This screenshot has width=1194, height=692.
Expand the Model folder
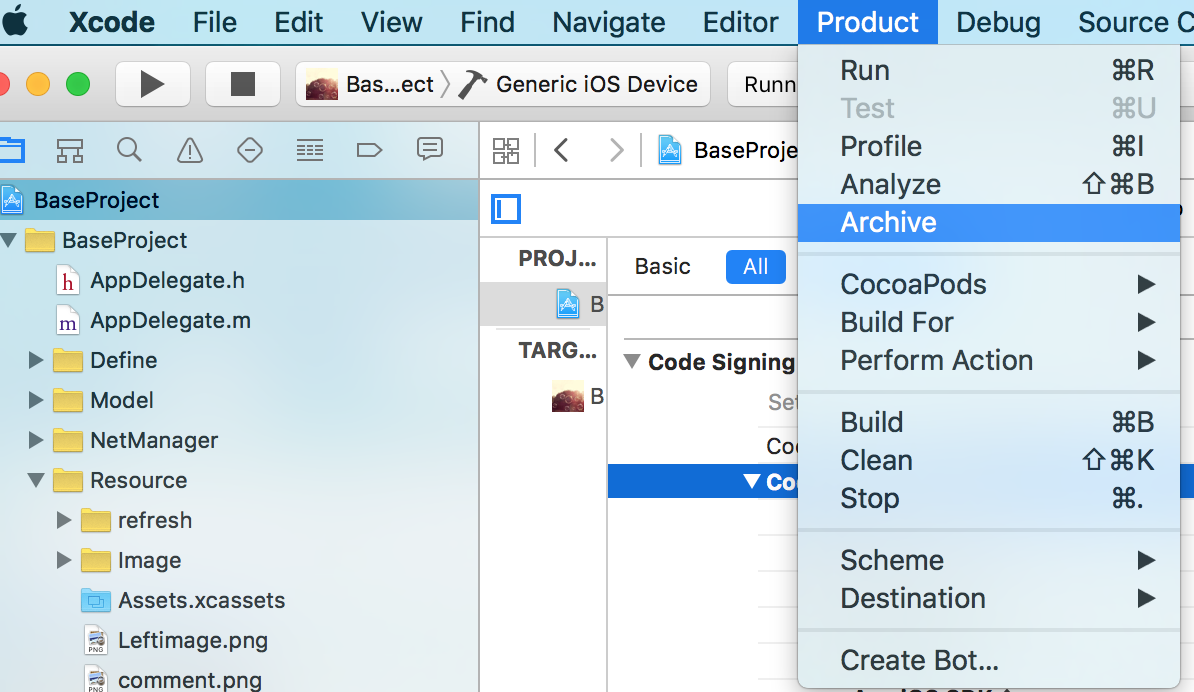click(x=36, y=400)
